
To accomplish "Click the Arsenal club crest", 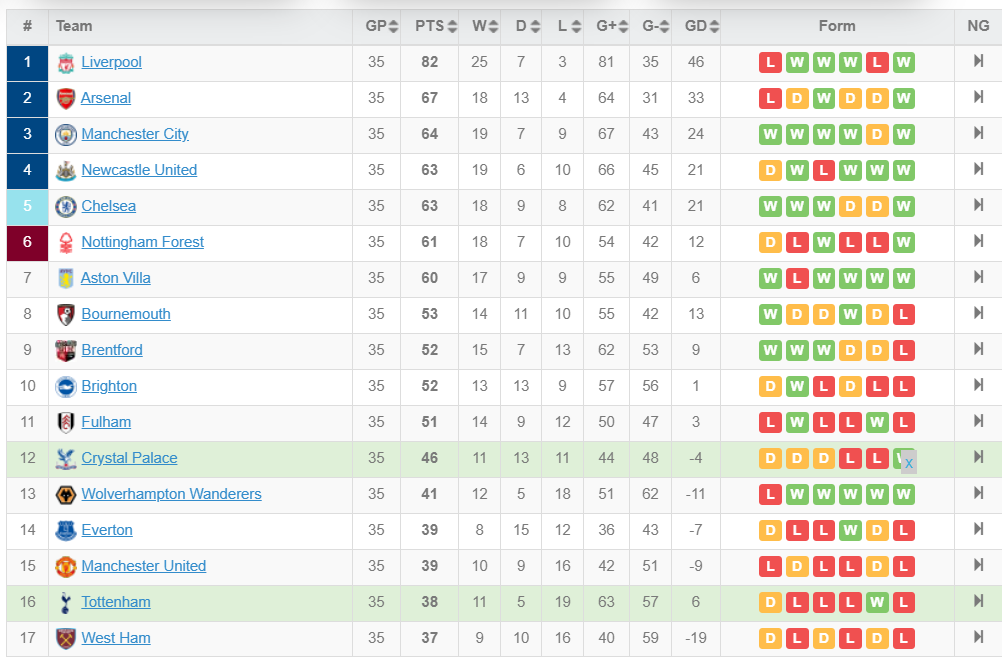I will point(66,98).
